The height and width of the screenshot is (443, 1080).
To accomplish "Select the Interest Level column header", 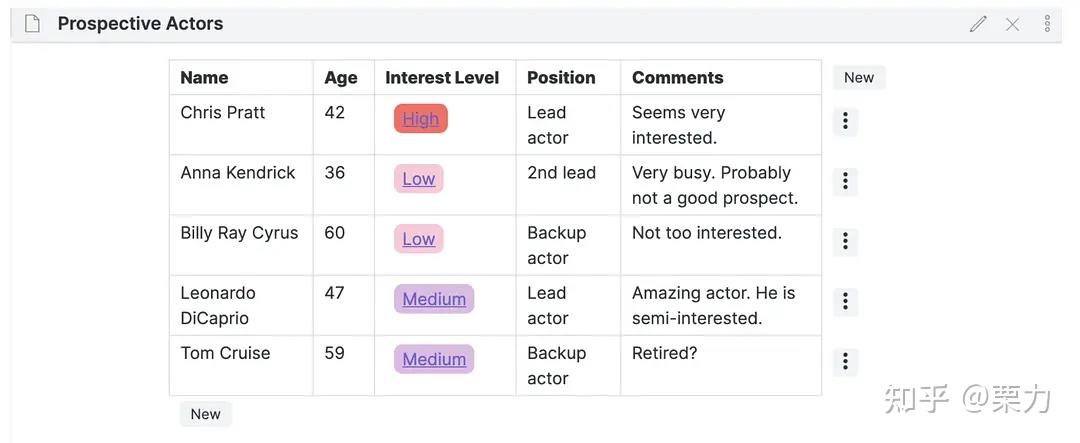I will coord(442,78).
